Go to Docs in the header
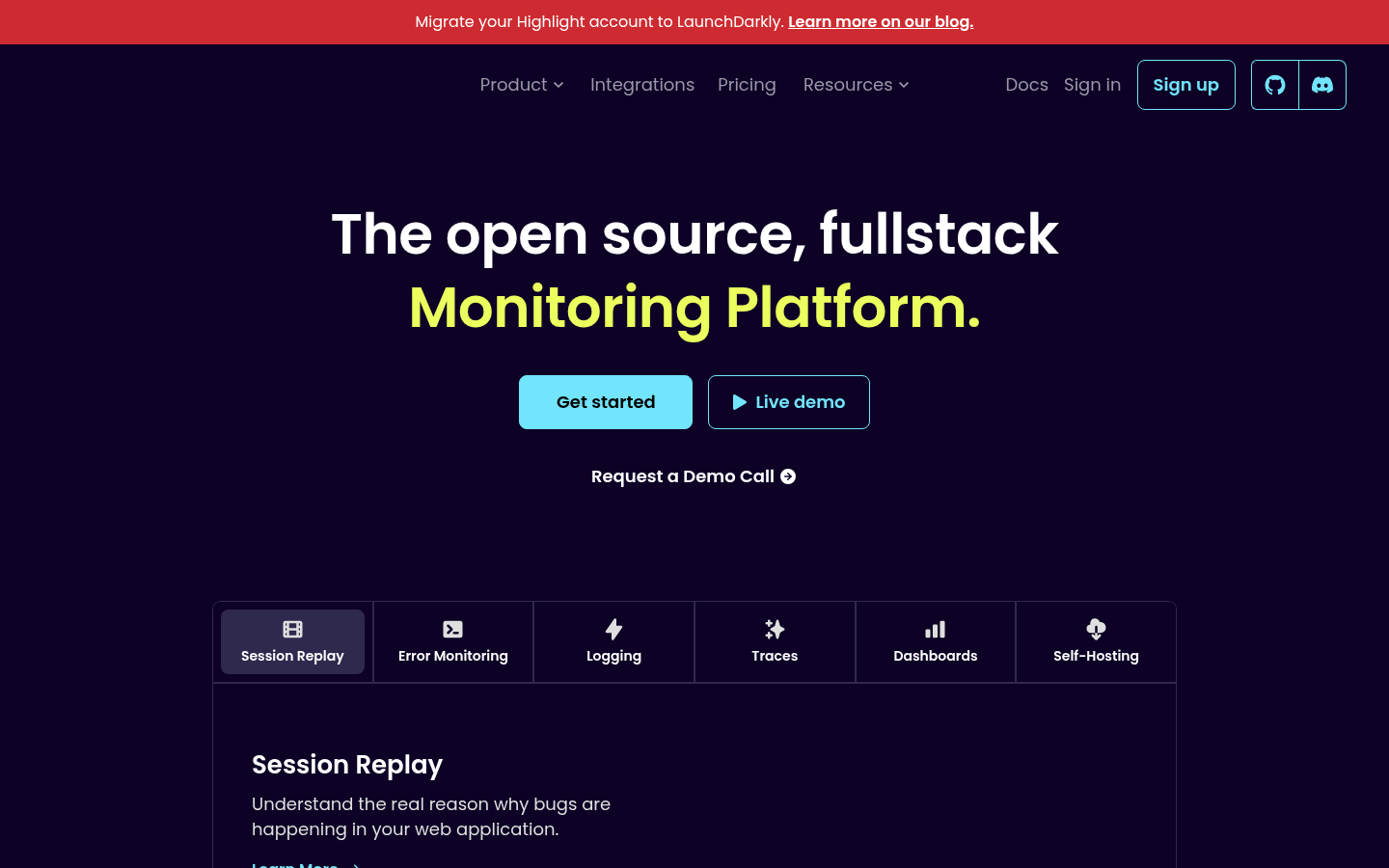 point(1026,85)
